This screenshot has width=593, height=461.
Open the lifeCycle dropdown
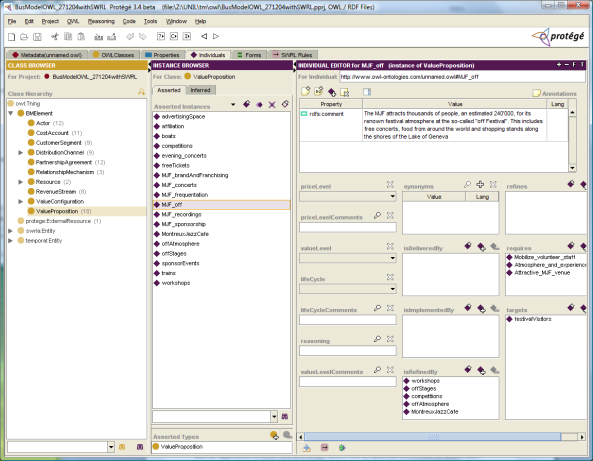click(x=393, y=289)
